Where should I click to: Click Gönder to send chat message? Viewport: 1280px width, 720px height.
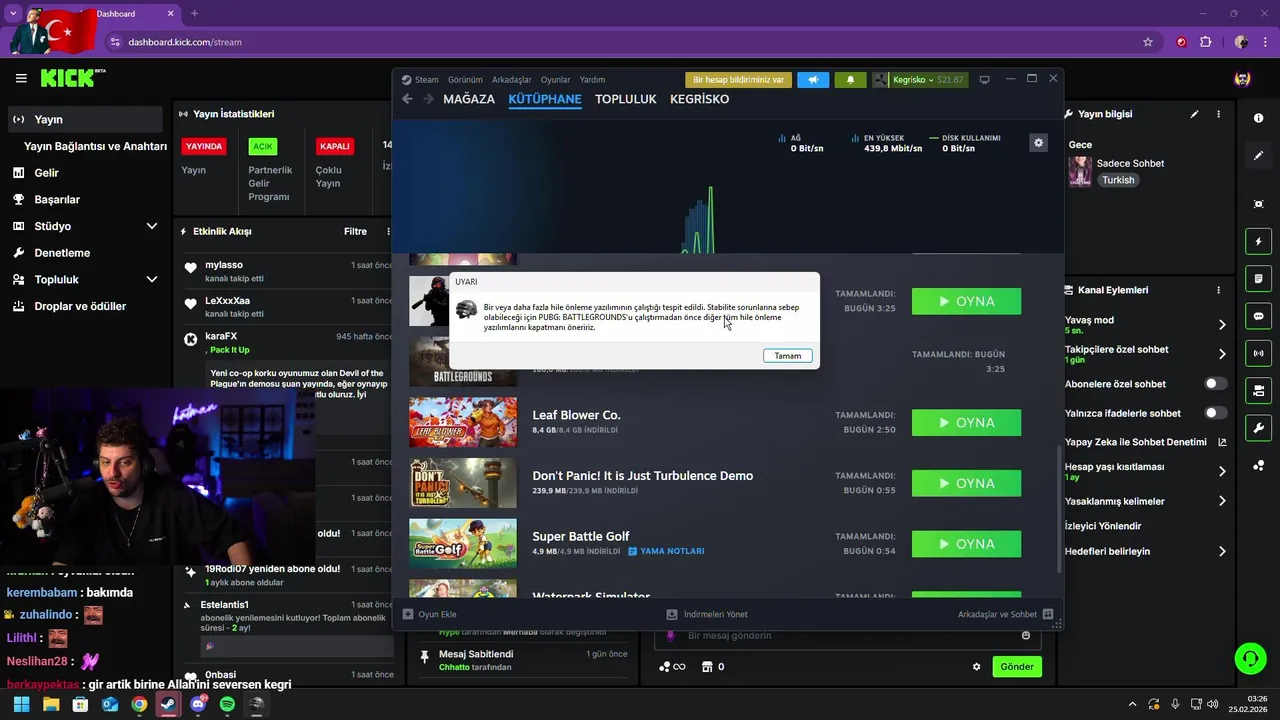coord(1017,667)
